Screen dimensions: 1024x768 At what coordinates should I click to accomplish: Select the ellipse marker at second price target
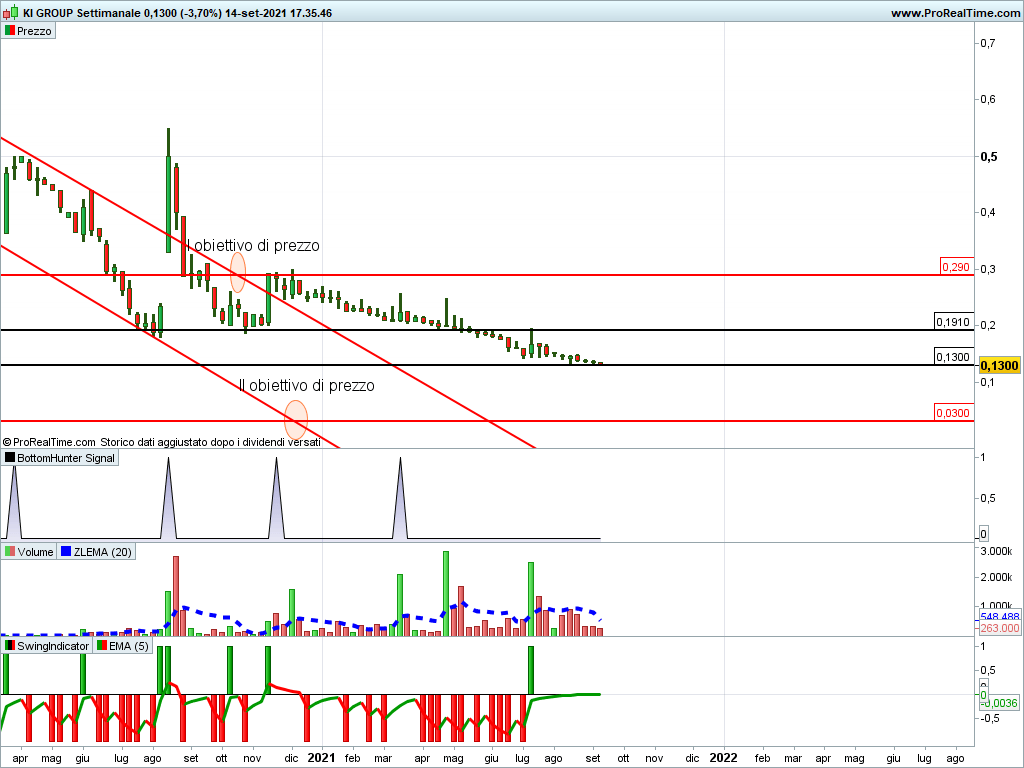point(296,419)
